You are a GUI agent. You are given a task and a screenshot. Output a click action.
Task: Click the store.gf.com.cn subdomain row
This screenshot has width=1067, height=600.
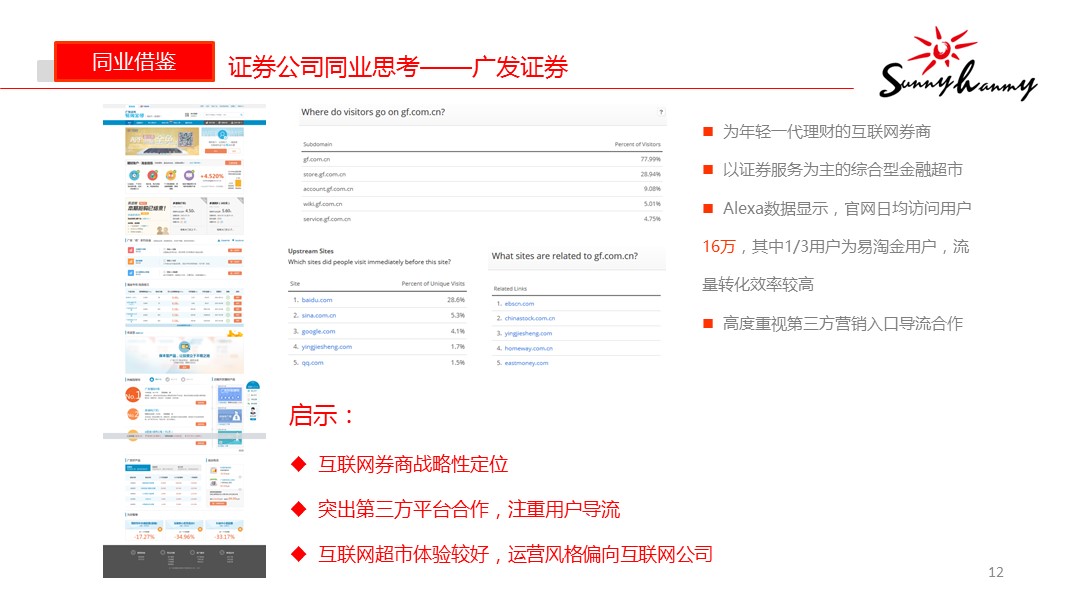(482, 174)
